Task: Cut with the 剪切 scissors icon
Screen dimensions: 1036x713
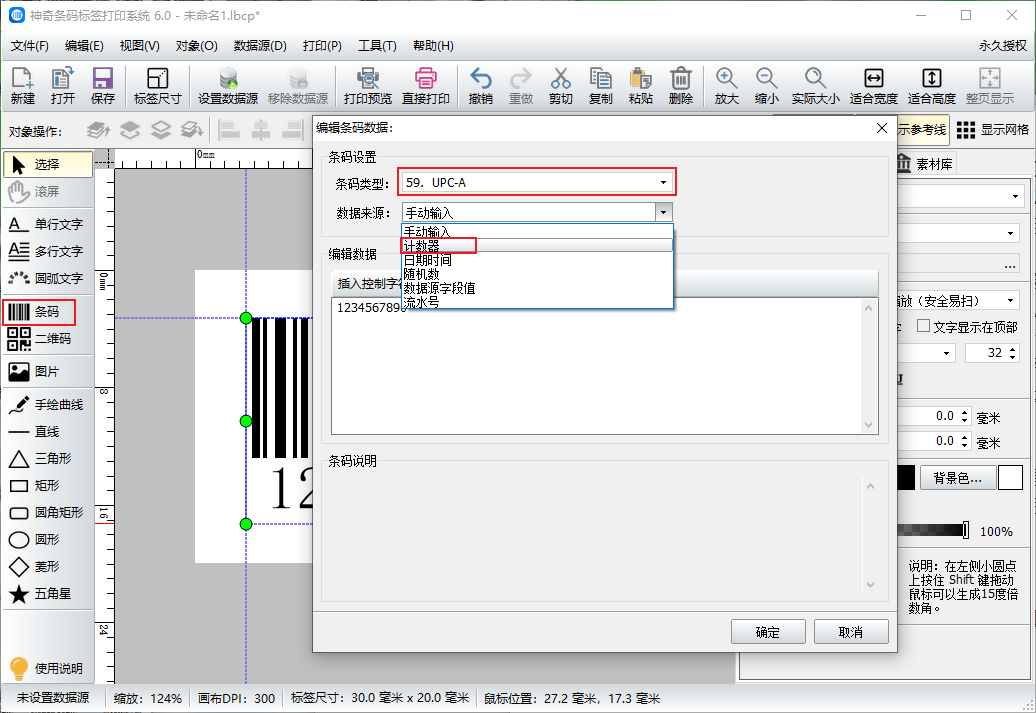Action: [x=560, y=86]
